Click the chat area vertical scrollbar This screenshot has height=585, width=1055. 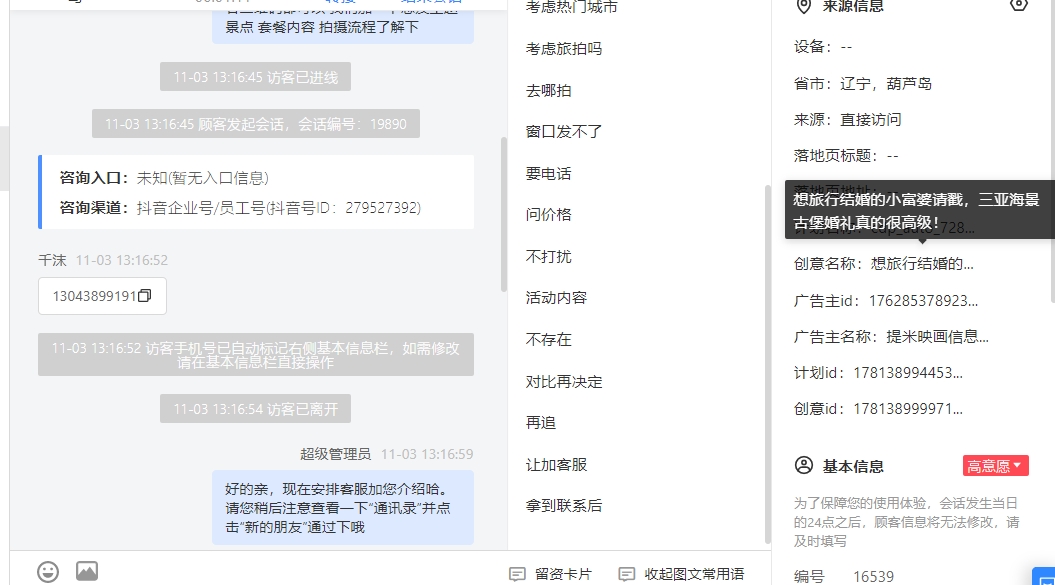point(504,214)
